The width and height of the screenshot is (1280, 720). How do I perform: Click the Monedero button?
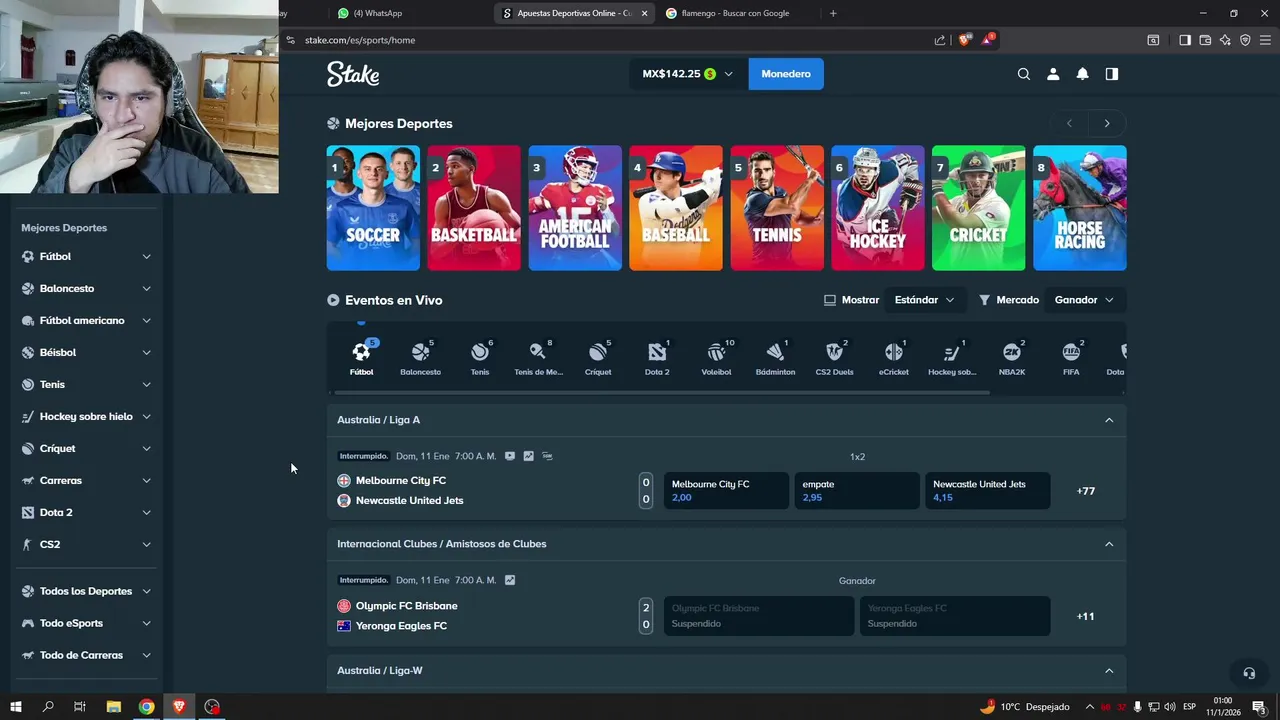(786, 74)
